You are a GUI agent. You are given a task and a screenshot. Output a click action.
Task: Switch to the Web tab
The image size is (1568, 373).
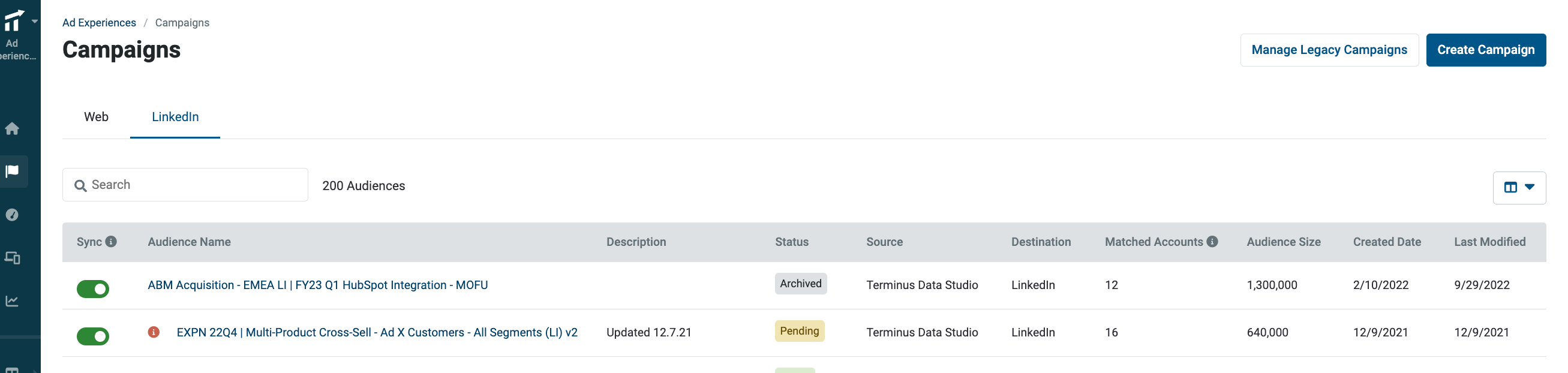click(96, 117)
